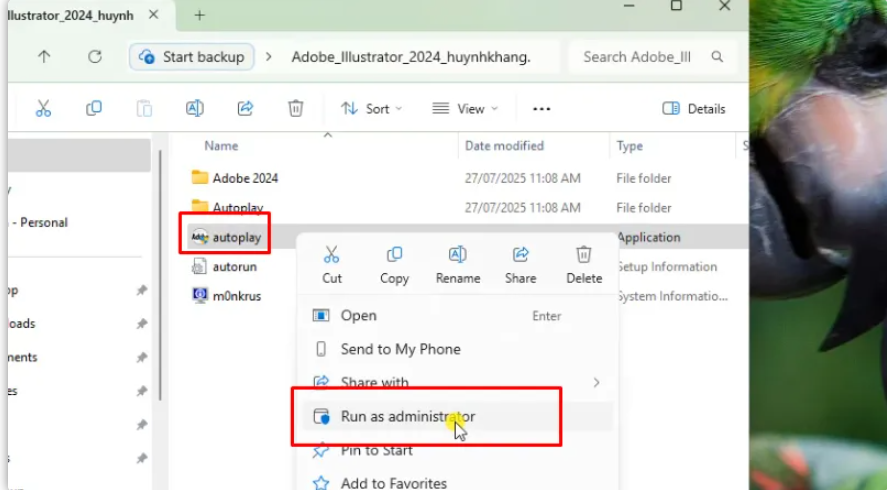This screenshot has height=490, width=887.
Task: Go up one folder level
Action: (44, 57)
